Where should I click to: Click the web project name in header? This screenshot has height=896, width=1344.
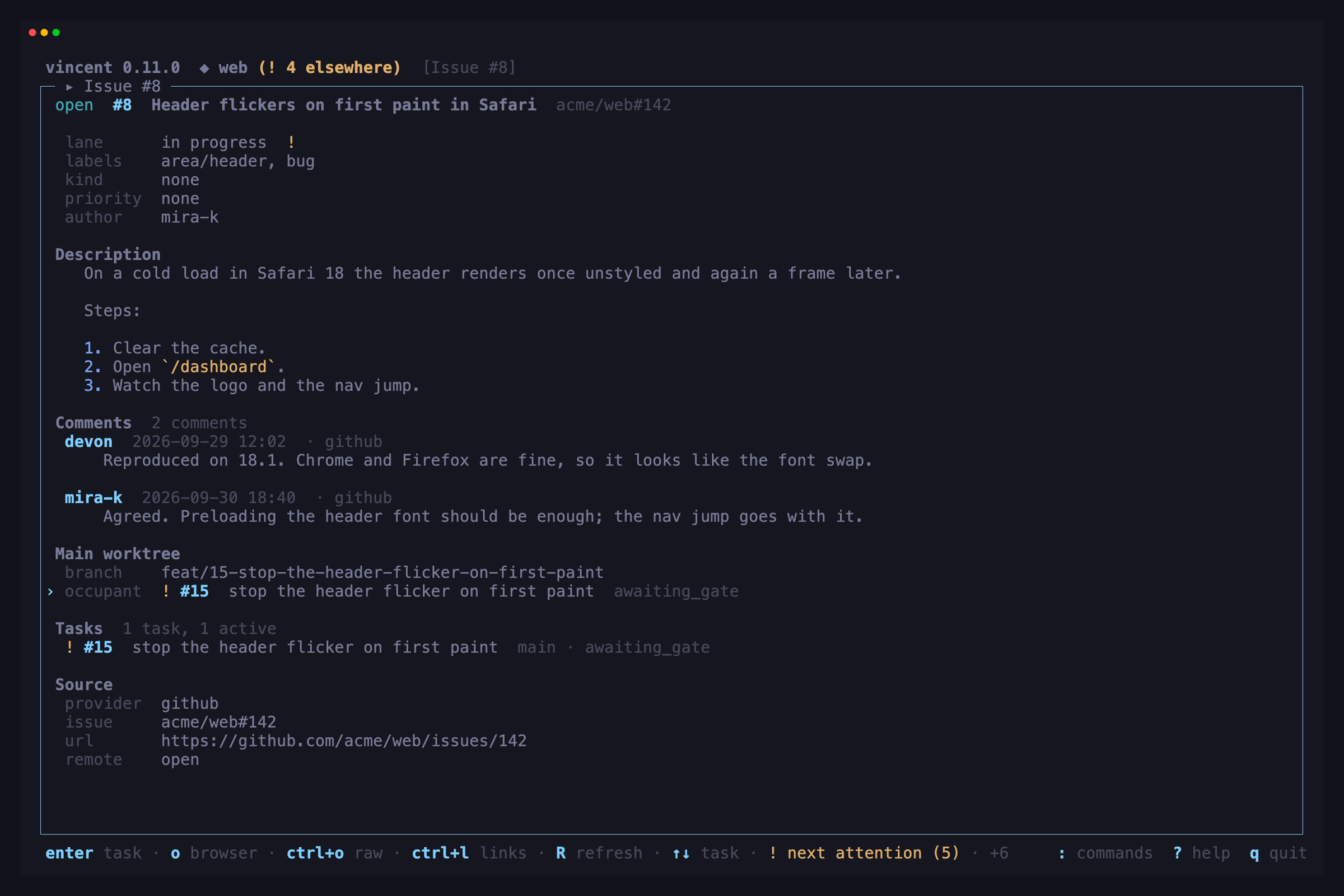point(233,68)
